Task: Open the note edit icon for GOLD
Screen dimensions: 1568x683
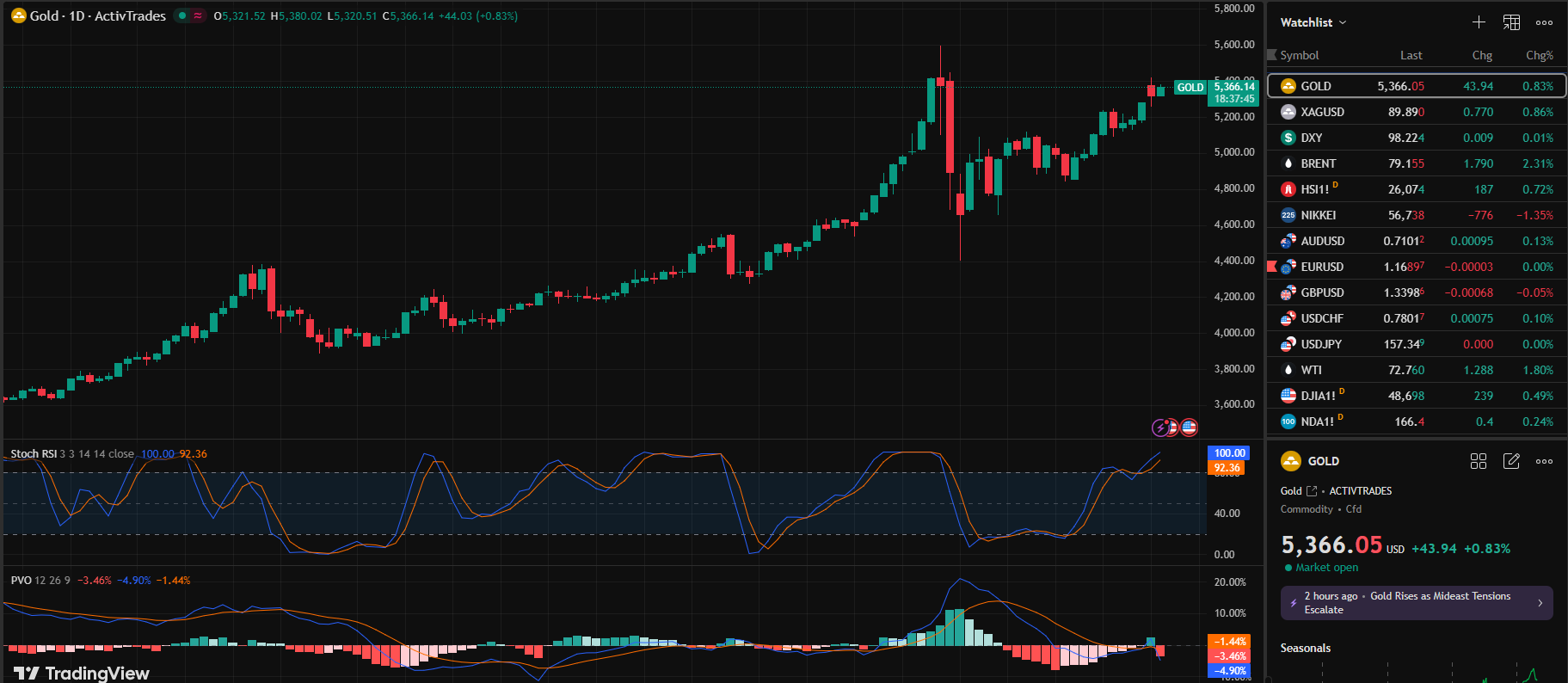Action: [x=1511, y=461]
